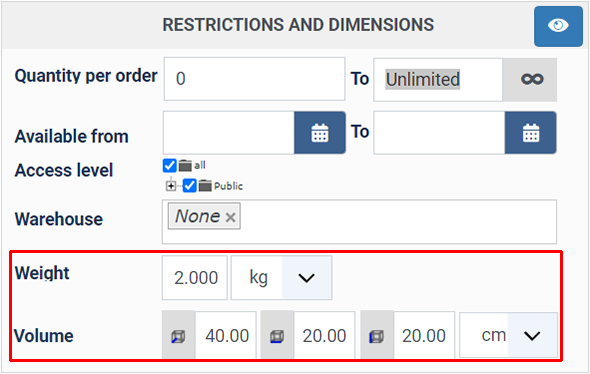Open the Available from start date calendar
This screenshot has width=590, height=374.
click(x=319, y=133)
